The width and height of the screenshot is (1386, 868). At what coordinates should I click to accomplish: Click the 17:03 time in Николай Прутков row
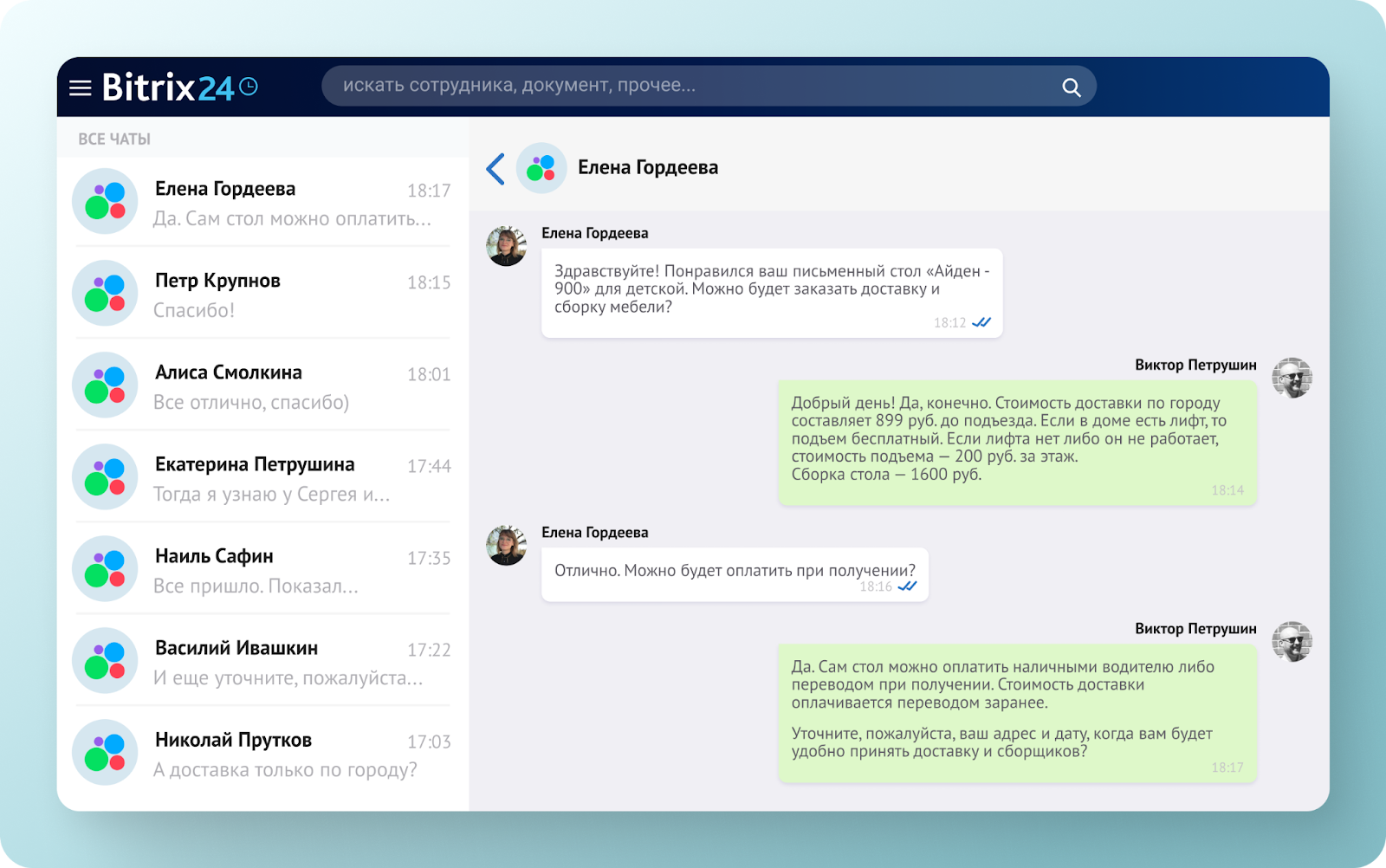(429, 742)
